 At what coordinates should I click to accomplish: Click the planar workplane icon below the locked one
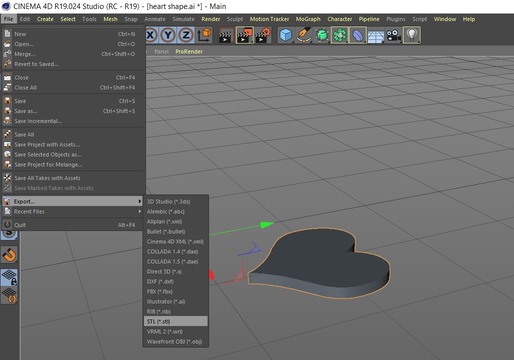point(9,295)
